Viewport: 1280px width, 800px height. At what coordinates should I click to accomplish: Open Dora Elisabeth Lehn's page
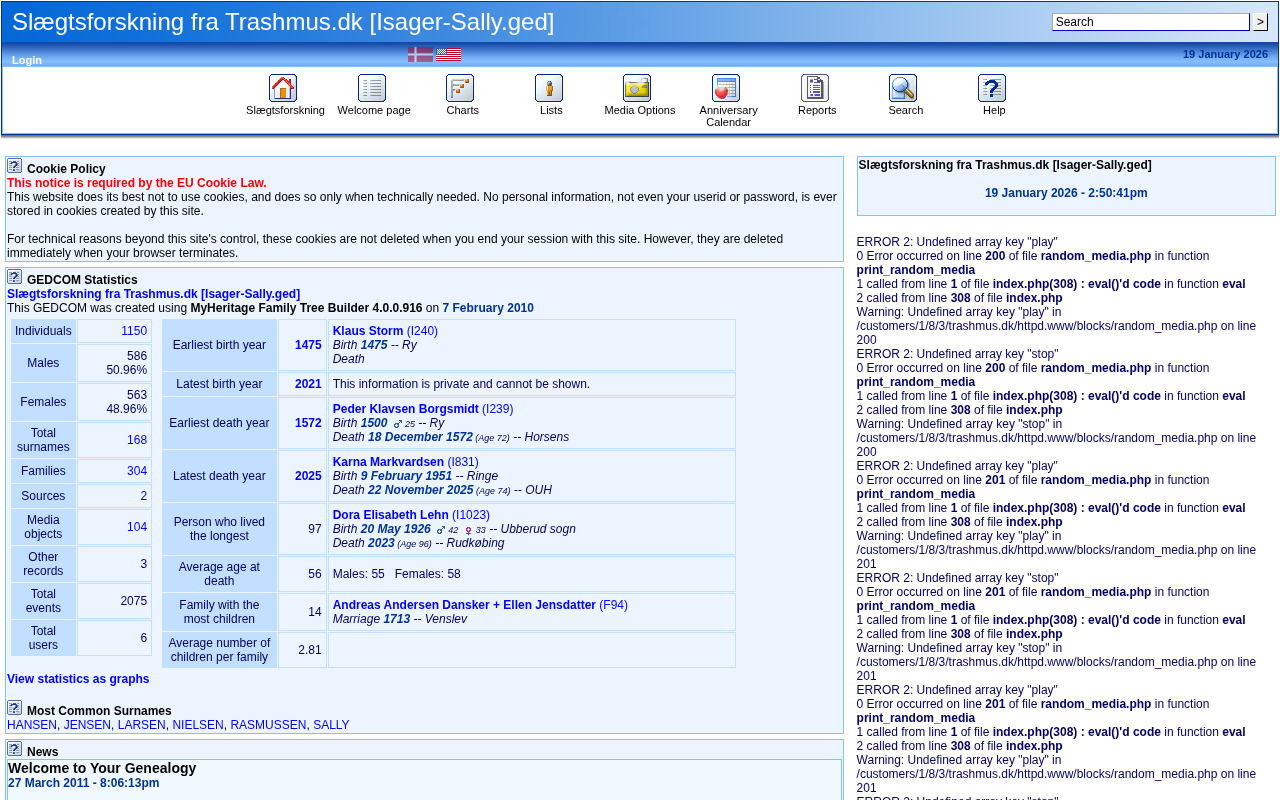click(x=411, y=515)
